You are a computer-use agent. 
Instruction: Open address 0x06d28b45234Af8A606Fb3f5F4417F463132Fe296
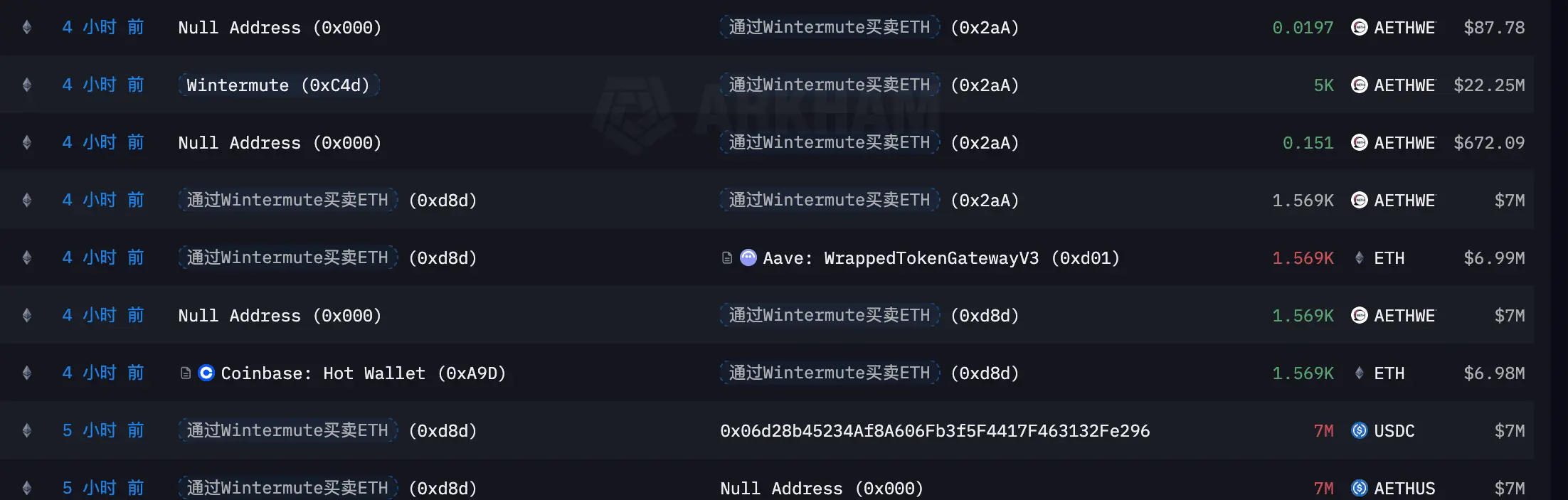click(935, 430)
